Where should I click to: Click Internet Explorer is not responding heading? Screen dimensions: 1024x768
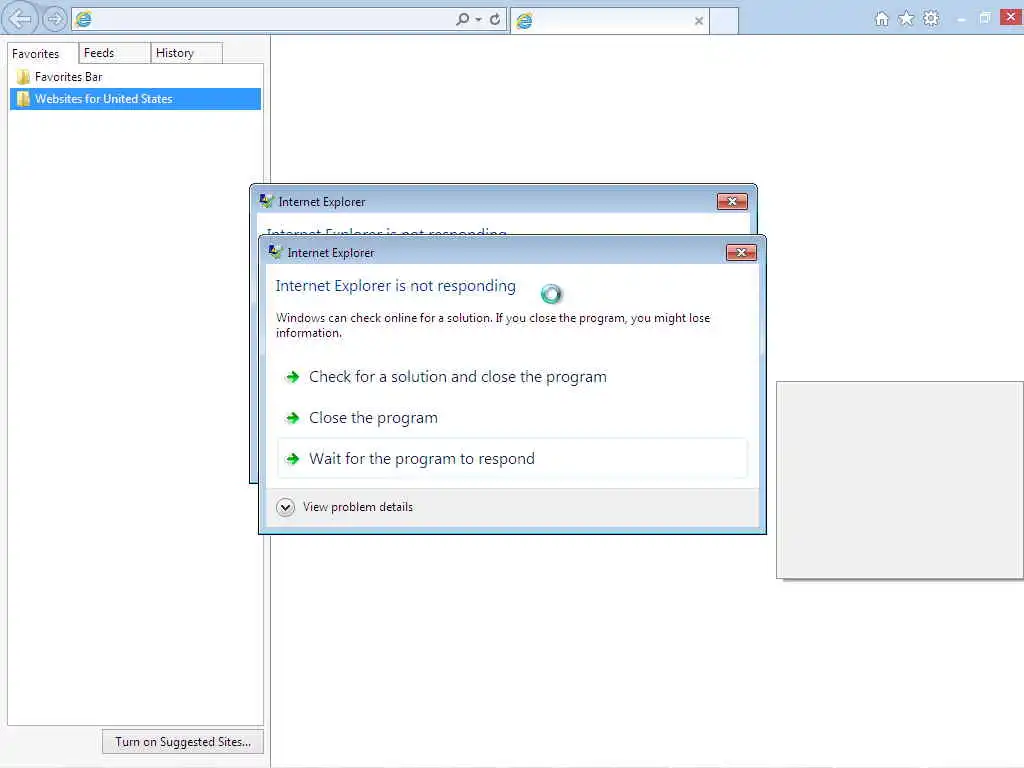(x=396, y=286)
